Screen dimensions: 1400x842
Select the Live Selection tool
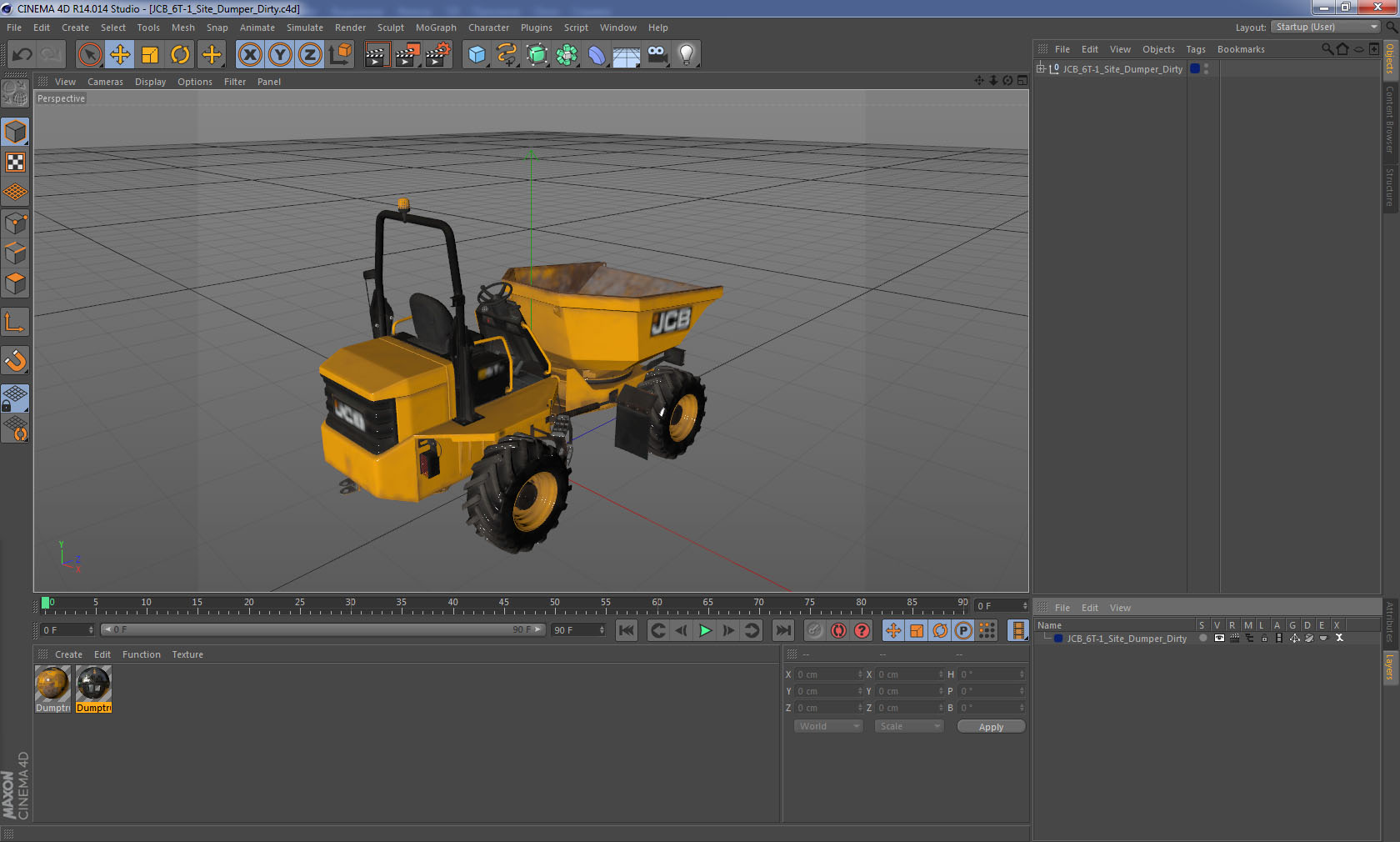90,55
